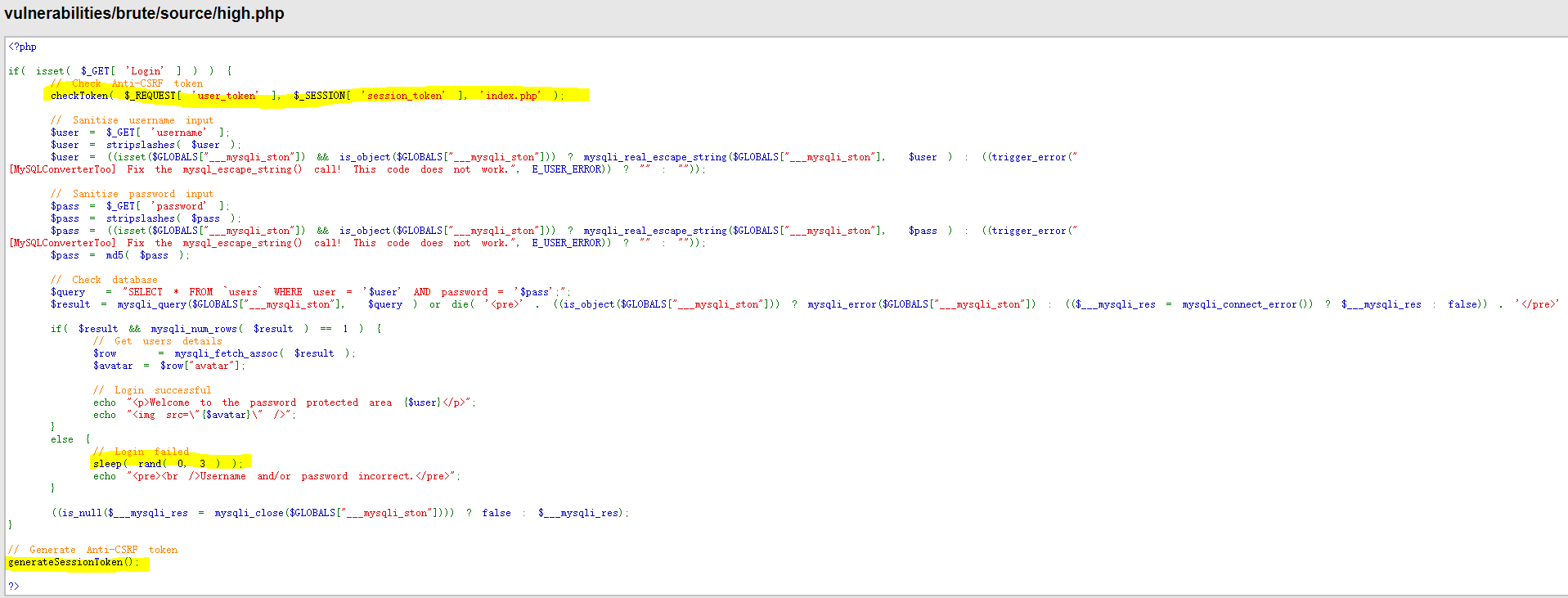The height and width of the screenshot is (598, 1568).
Task: Click the '// Login successful' comment
Action: click(x=152, y=390)
